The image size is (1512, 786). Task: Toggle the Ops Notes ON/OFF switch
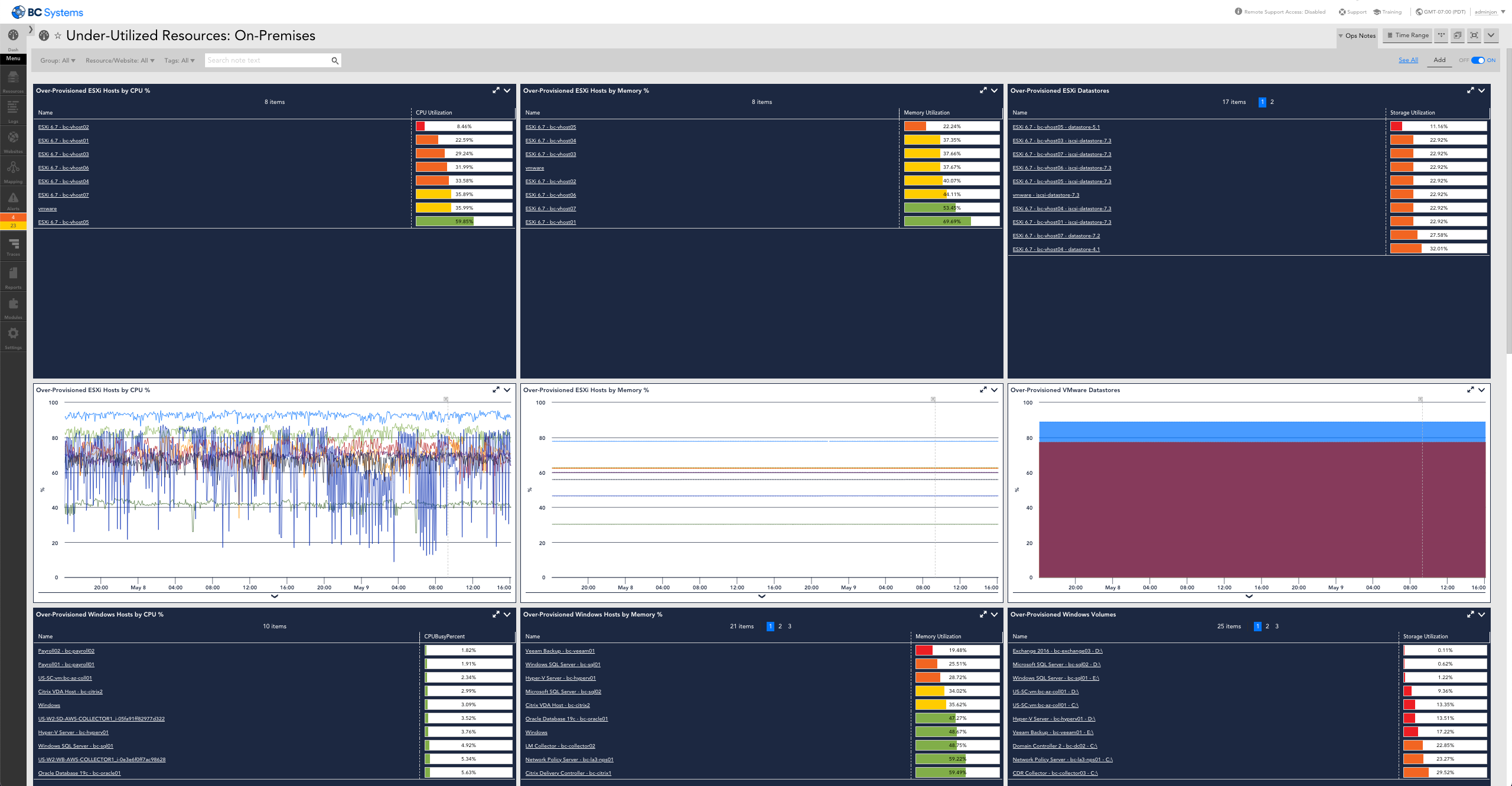1478,60
